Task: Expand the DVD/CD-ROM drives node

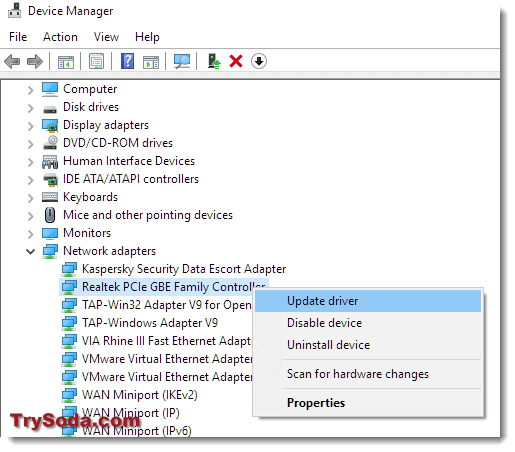Action: [x=30, y=144]
